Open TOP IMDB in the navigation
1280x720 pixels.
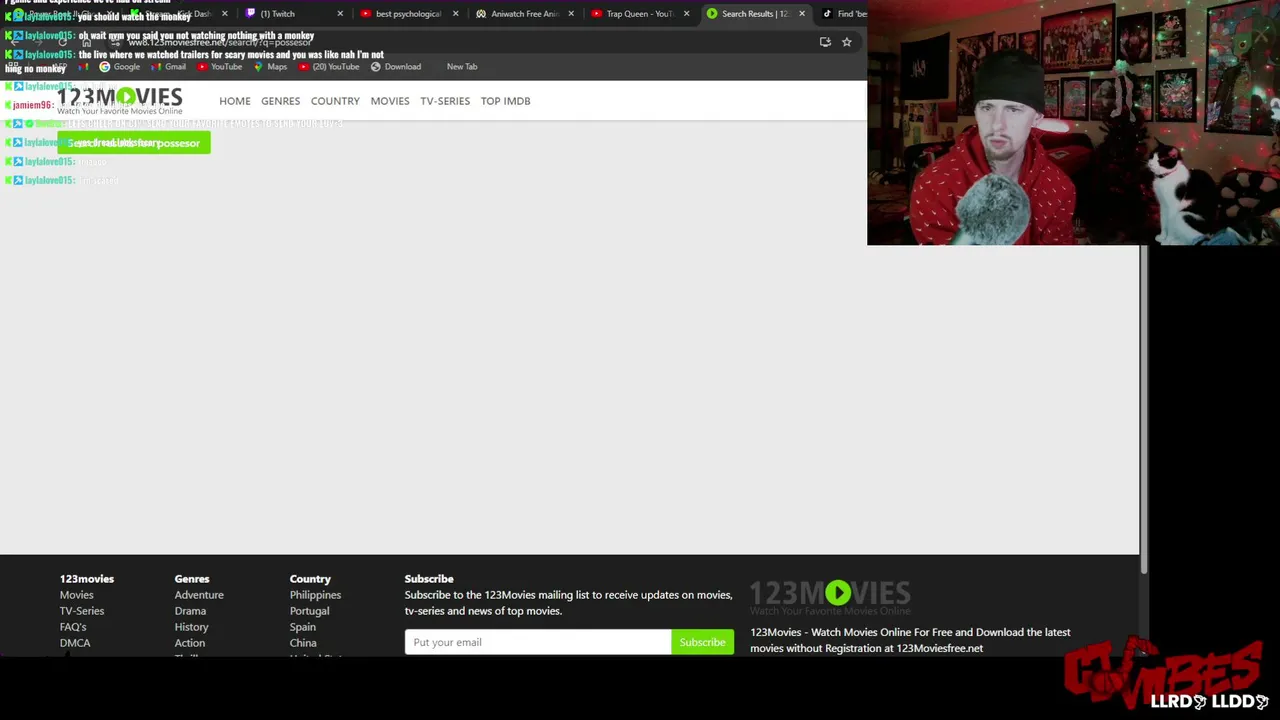(x=505, y=101)
